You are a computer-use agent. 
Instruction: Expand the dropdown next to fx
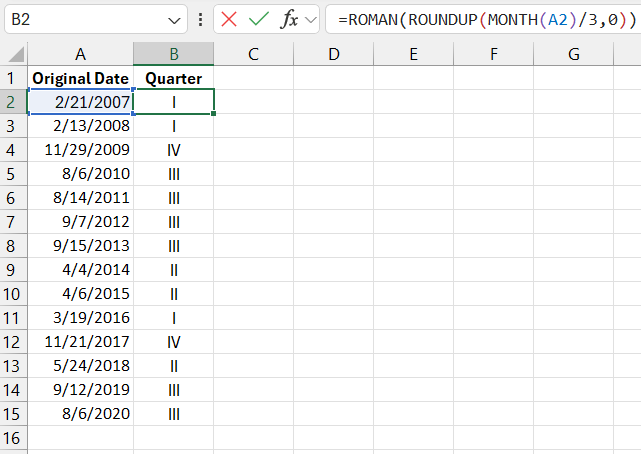(x=311, y=19)
